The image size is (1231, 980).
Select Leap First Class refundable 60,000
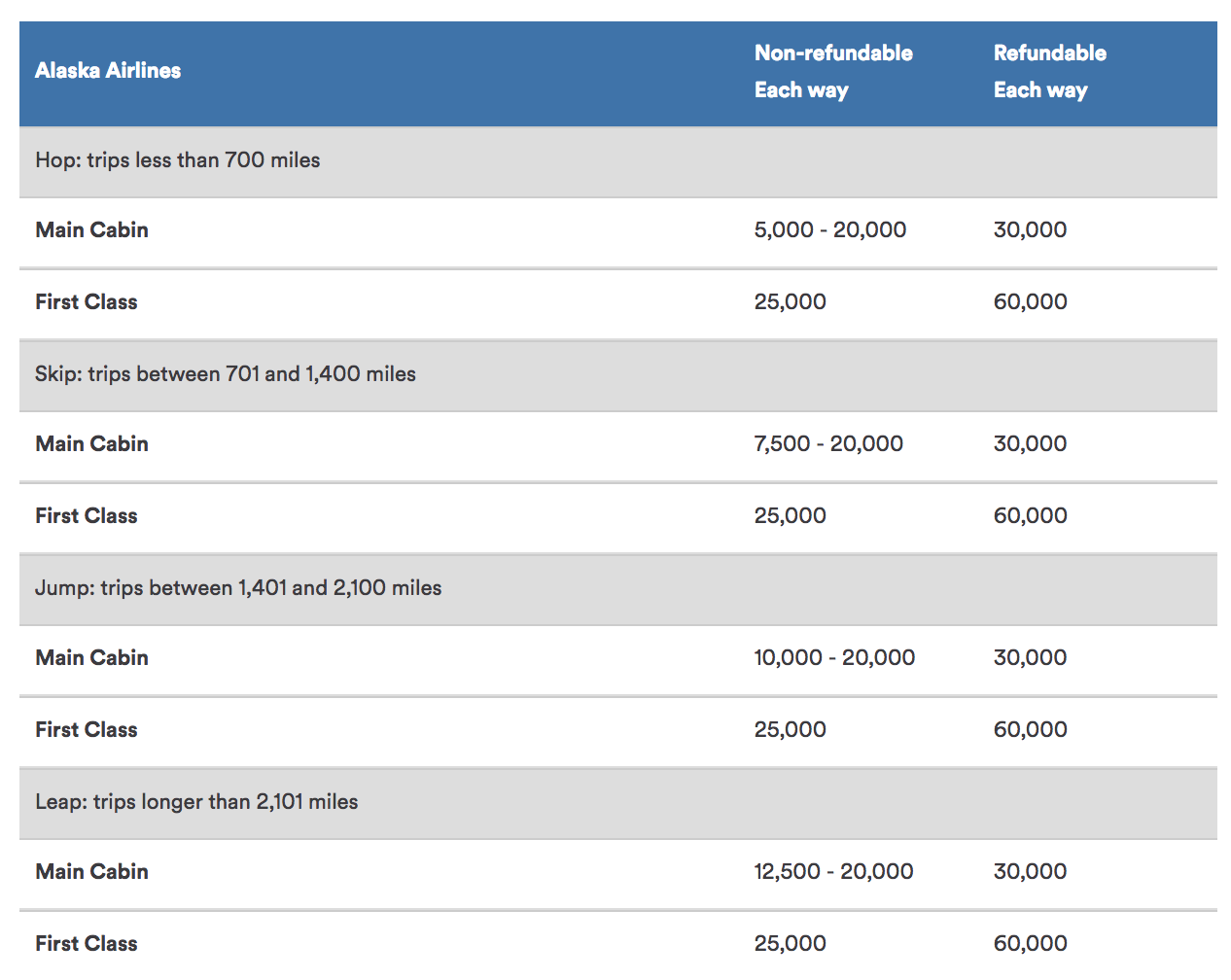pos(1031,944)
